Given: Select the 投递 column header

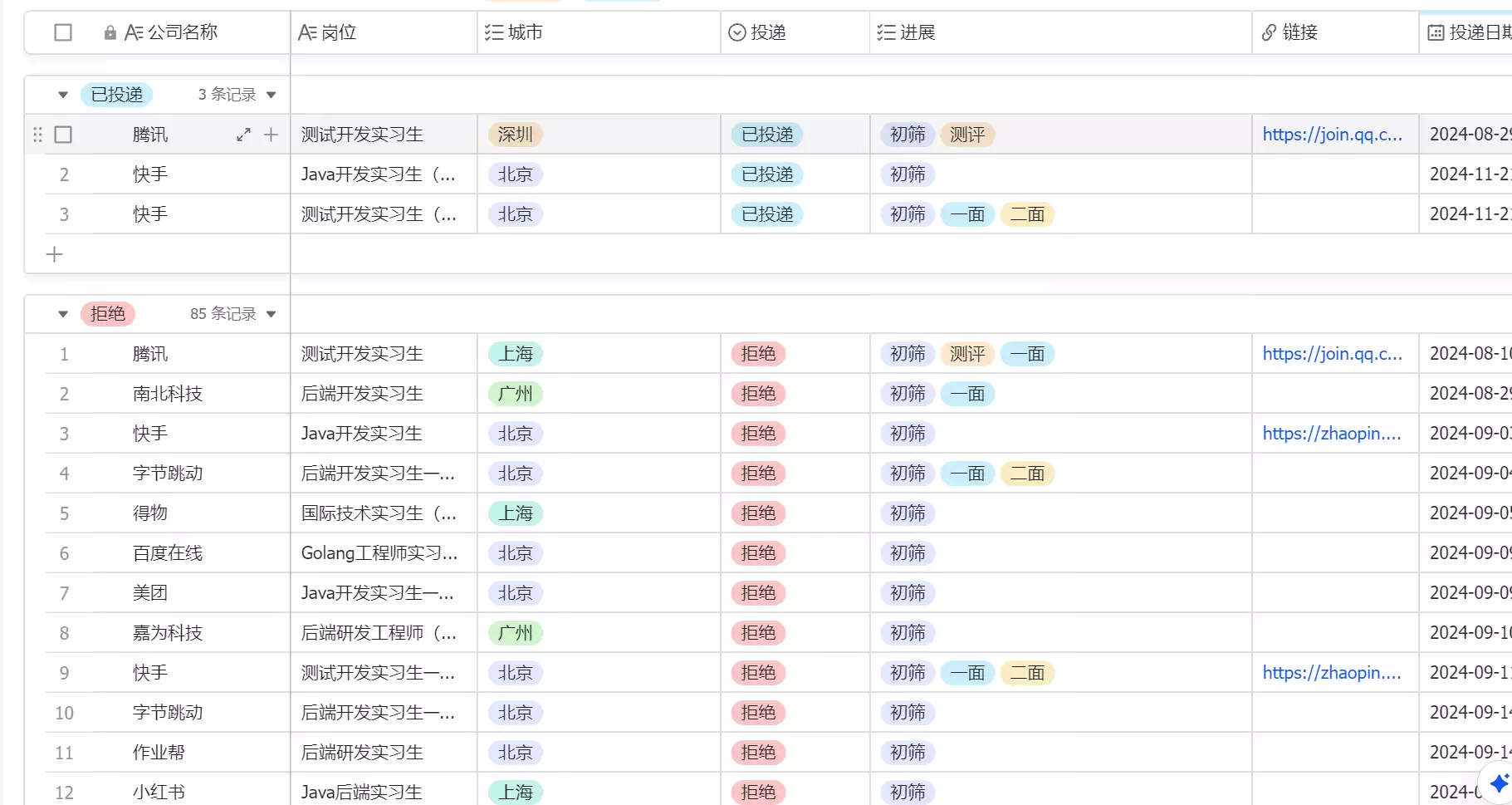Looking at the screenshot, I should (795, 32).
